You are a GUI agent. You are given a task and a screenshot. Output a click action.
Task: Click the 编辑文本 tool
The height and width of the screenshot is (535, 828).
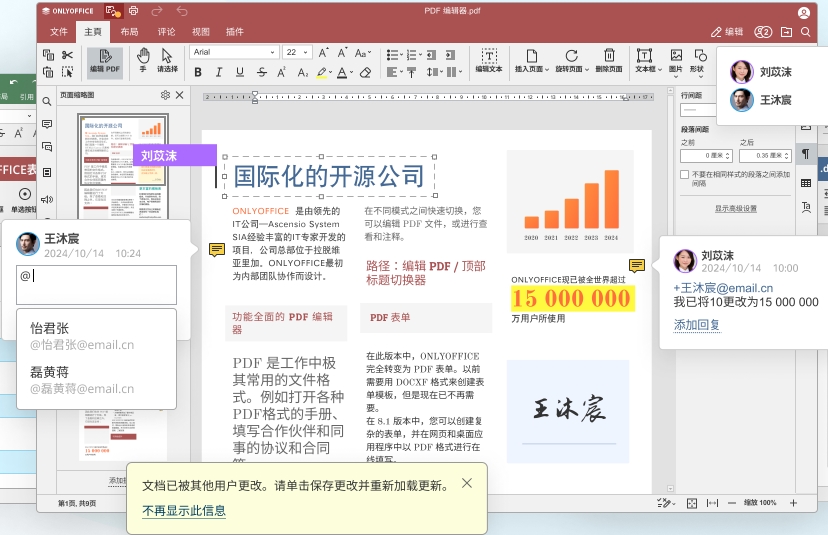pos(489,61)
